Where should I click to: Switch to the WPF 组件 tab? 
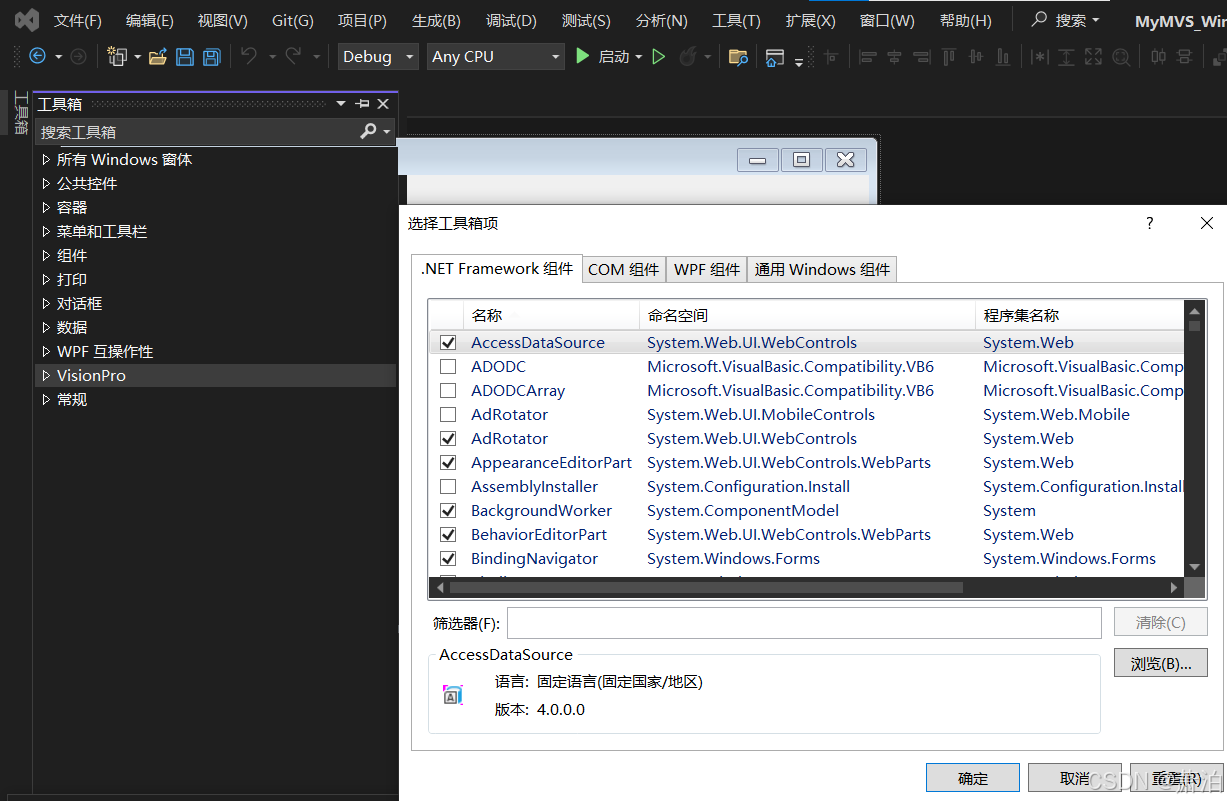707,269
